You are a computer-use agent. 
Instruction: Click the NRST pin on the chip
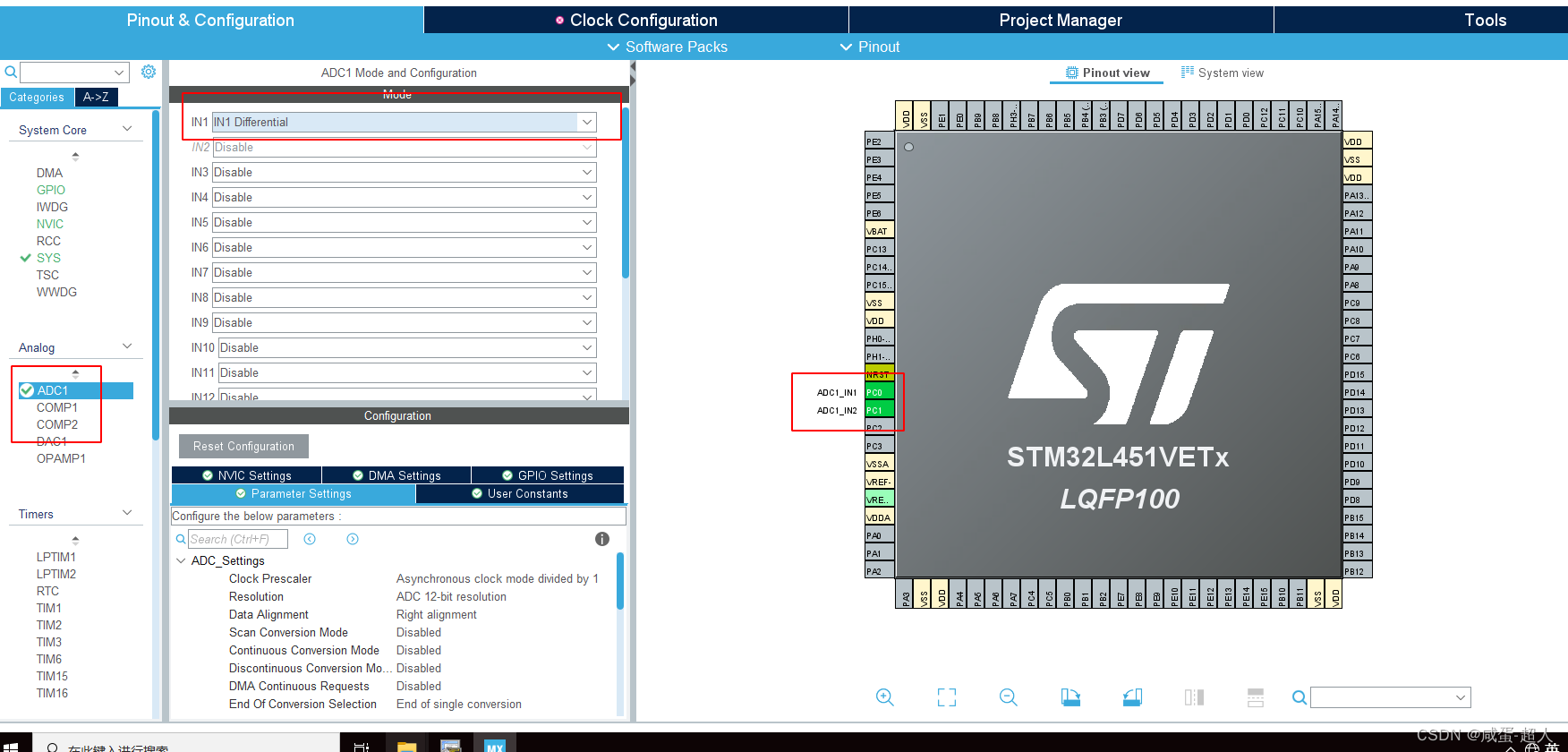tap(880, 374)
